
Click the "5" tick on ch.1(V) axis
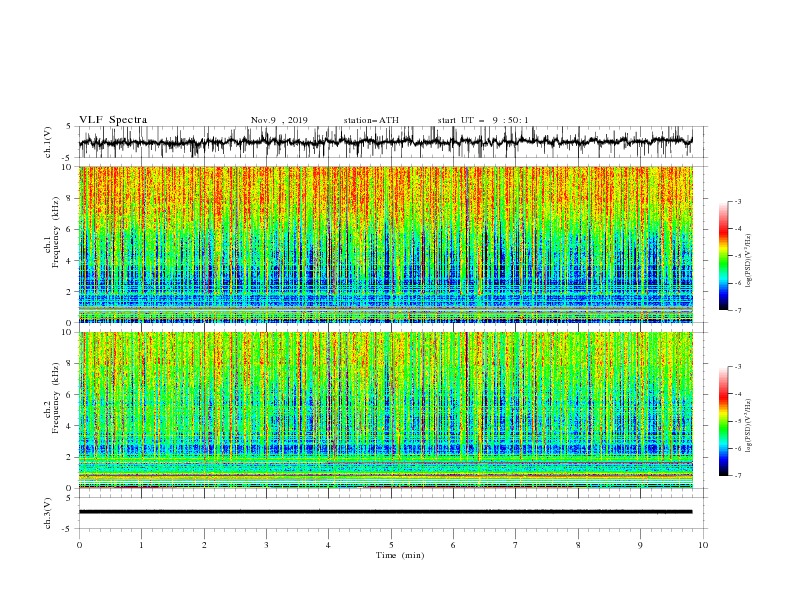69,127
